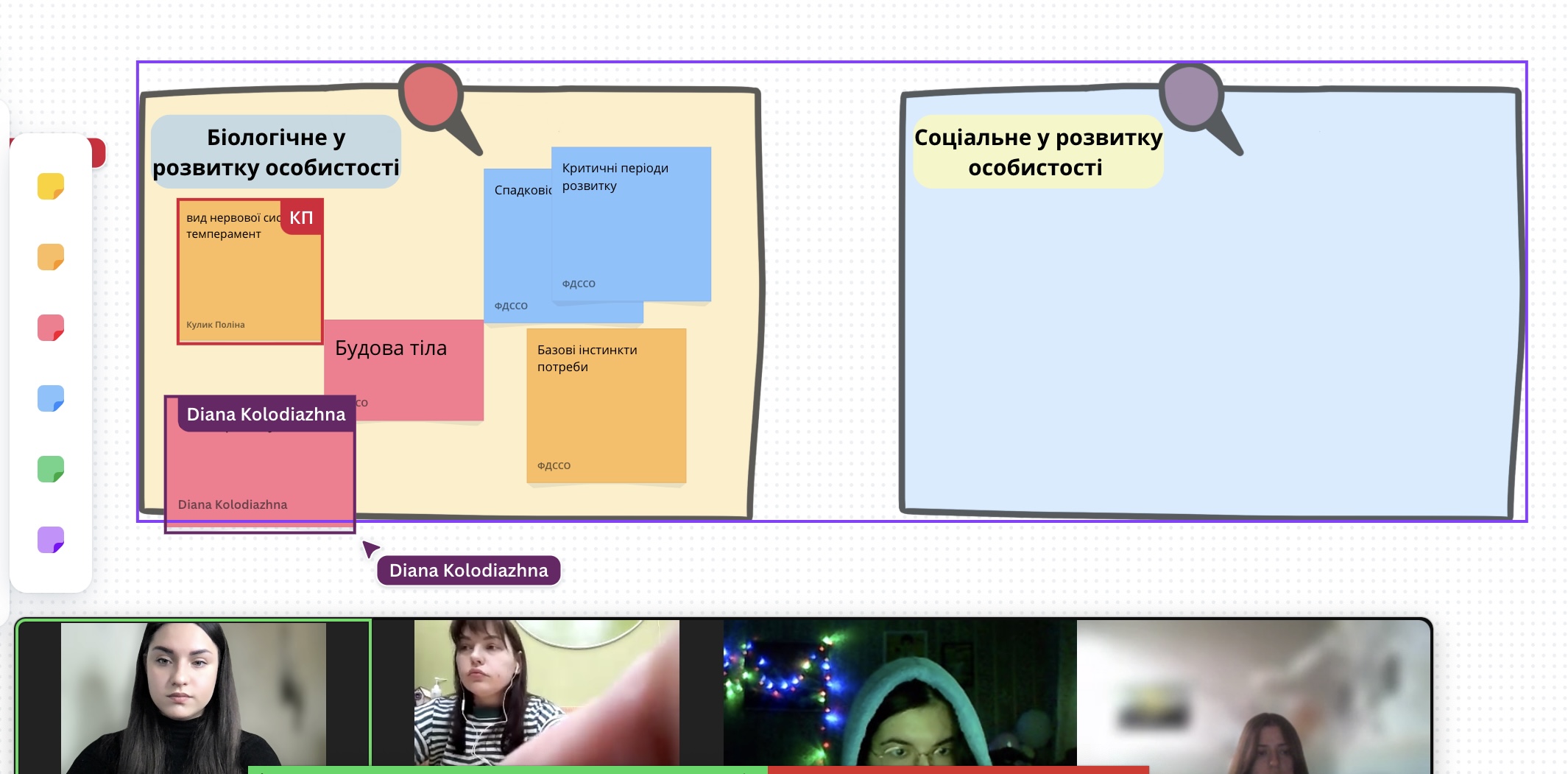Click the purple pushpin on blue board
The image size is (1568, 774).
click(1192, 97)
